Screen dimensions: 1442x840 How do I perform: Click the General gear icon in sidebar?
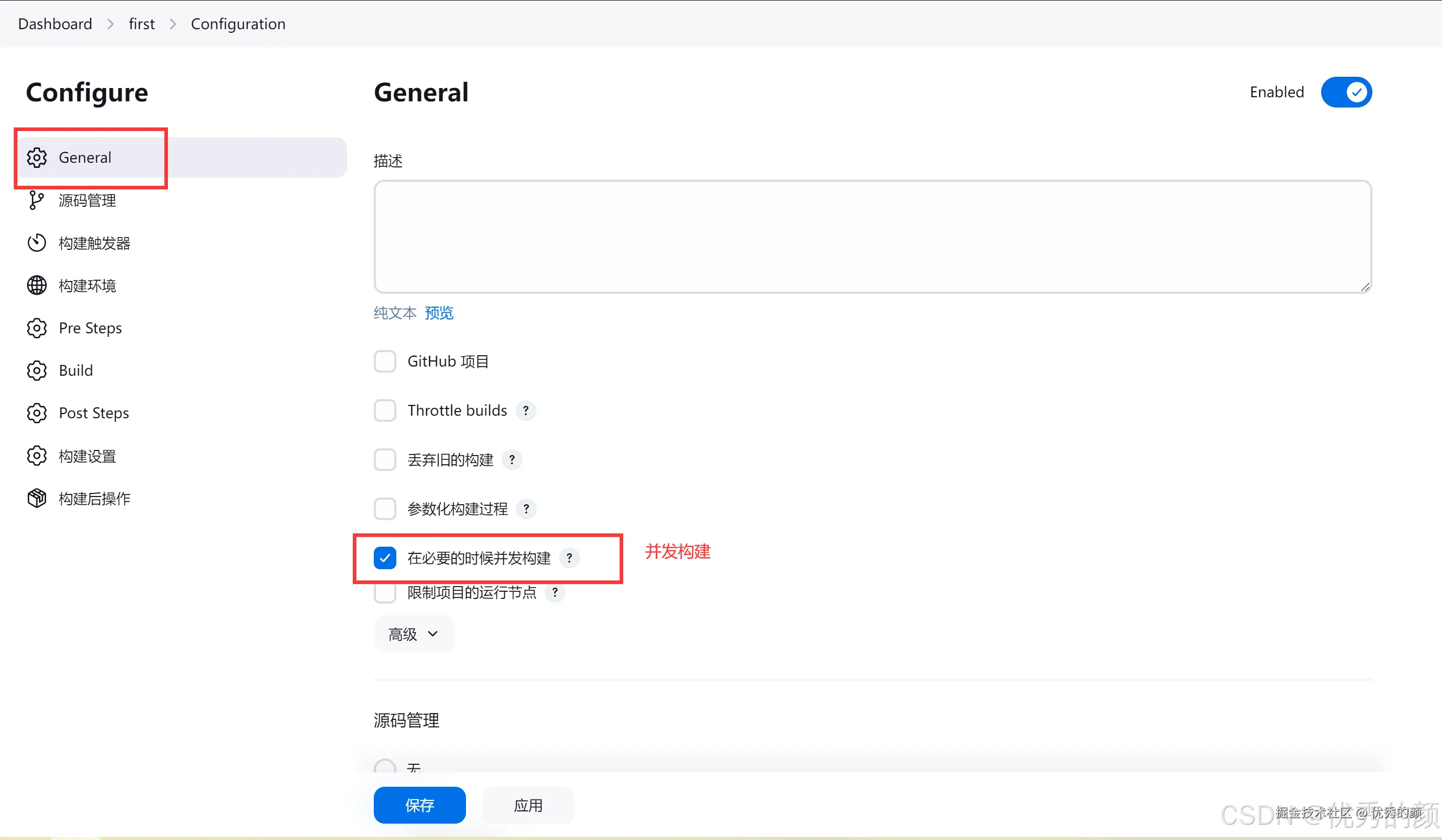click(x=37, y=157)
